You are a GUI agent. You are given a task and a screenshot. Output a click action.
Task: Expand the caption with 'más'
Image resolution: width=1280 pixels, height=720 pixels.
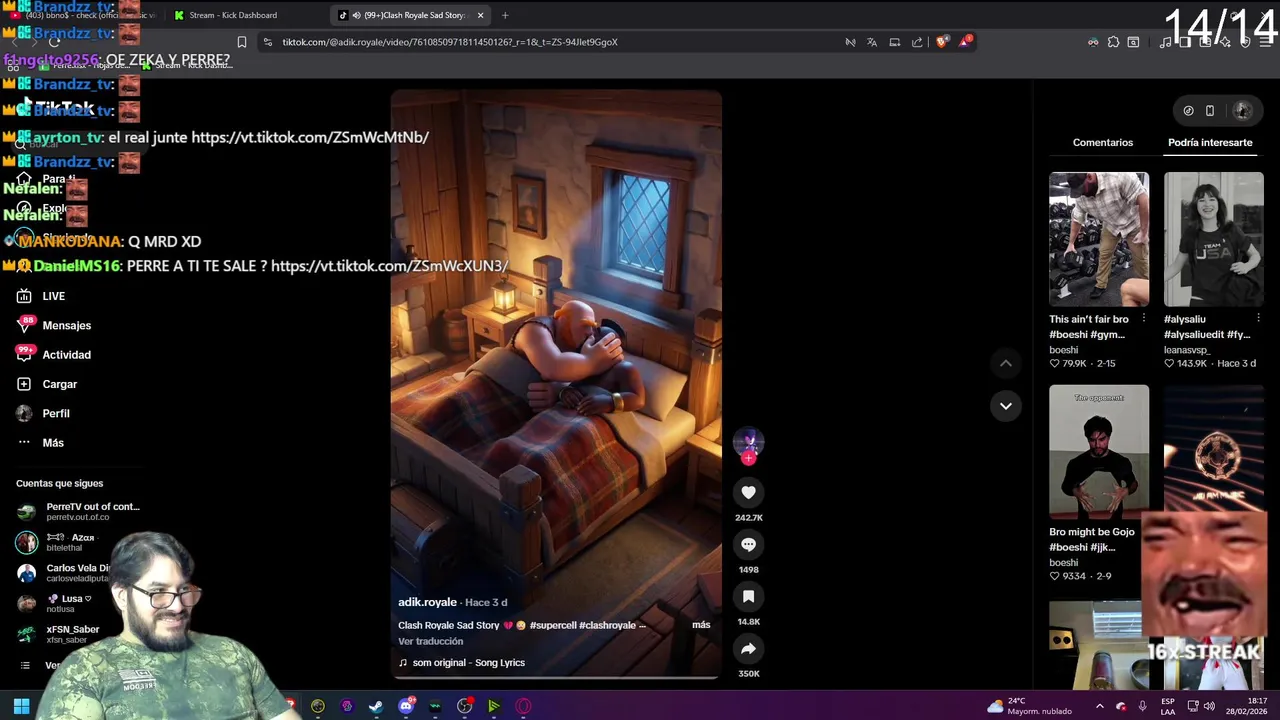701,625
